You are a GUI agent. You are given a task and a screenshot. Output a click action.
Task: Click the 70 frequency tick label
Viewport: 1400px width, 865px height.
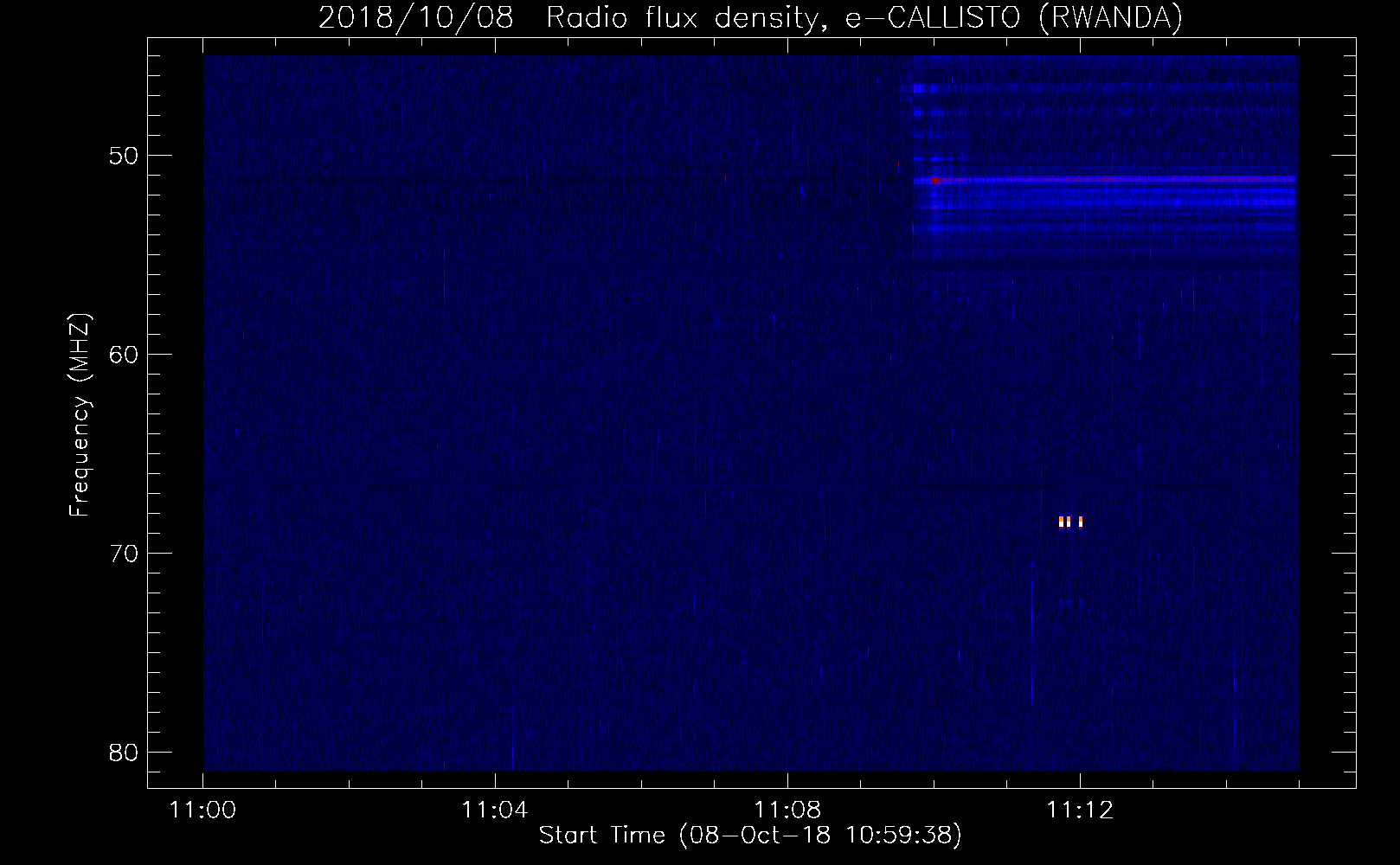tap(125, 554)
